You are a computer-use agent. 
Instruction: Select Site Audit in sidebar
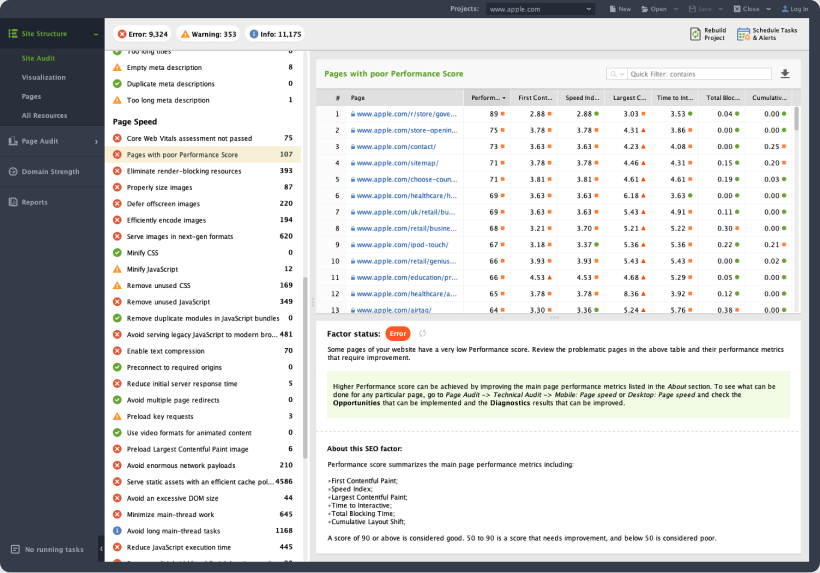38,59
